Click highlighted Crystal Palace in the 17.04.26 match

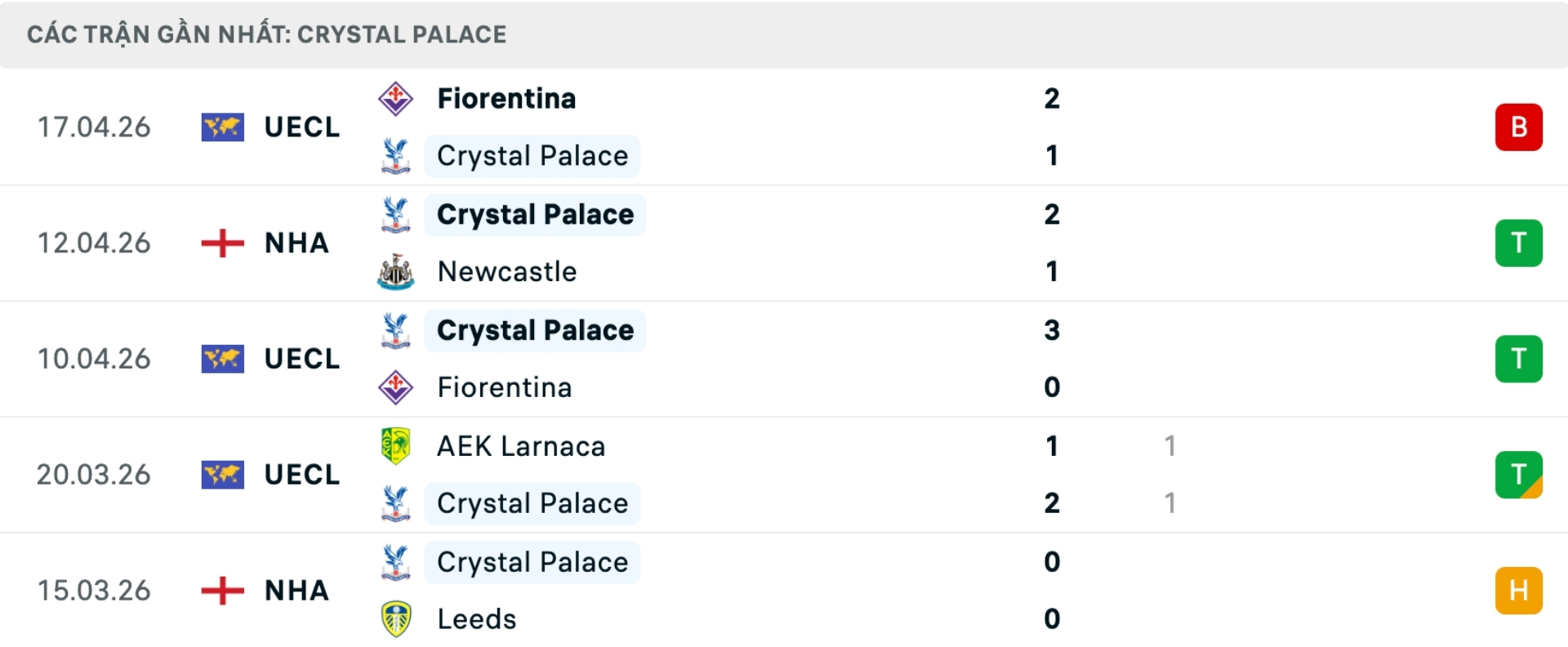(x=532, y=156)
